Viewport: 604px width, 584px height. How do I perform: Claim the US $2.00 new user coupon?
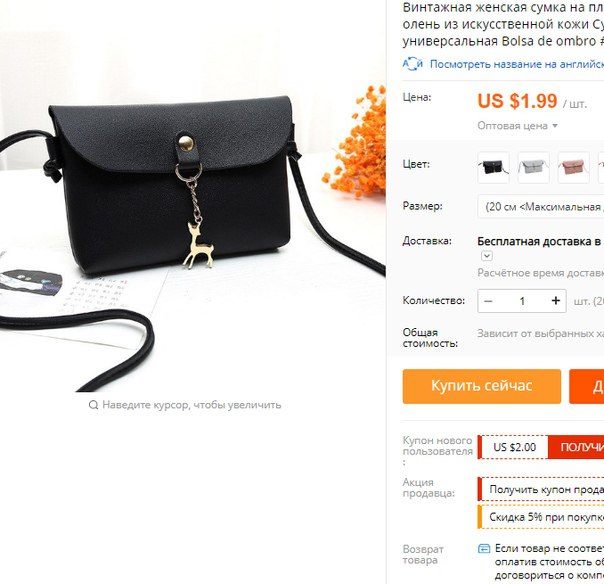coord(576,447)
